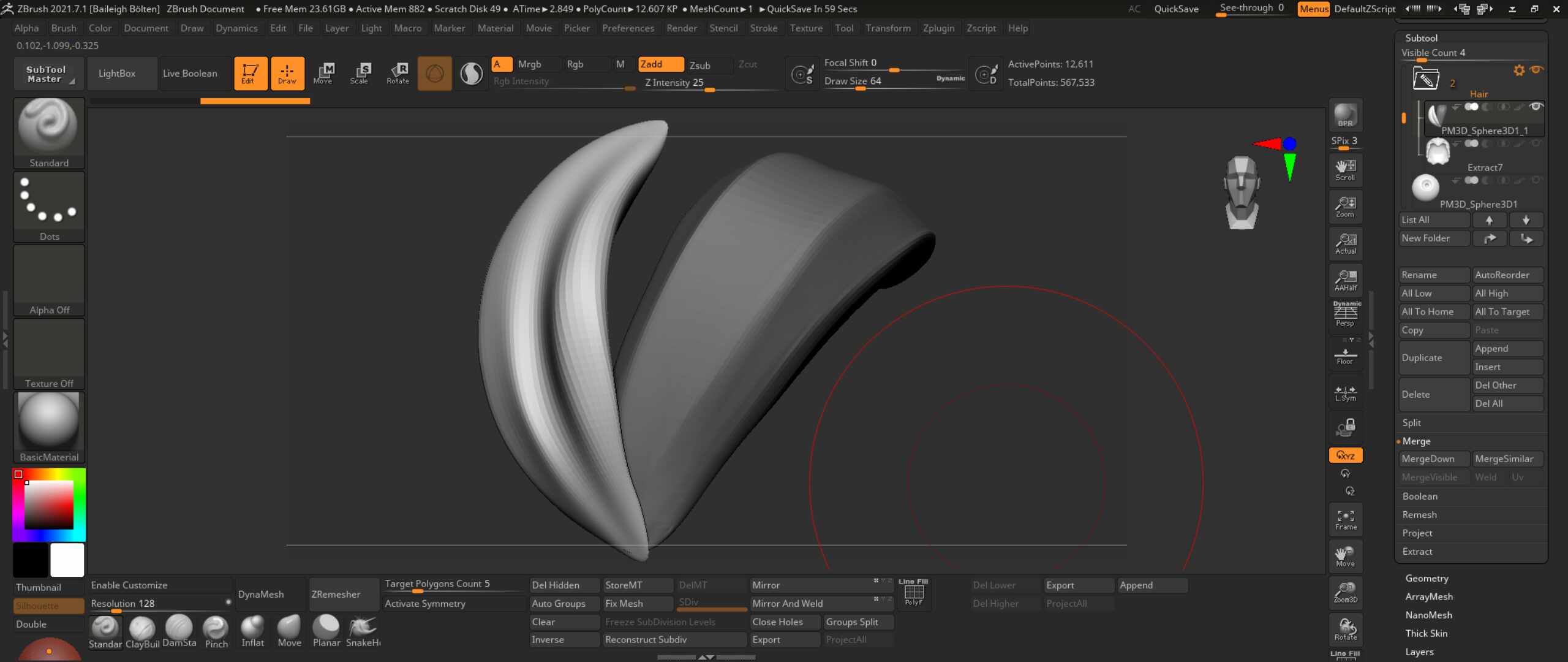Activate the Rotate tool icon
This screenshot has height=662, width=1568.
tap(398, 73)
